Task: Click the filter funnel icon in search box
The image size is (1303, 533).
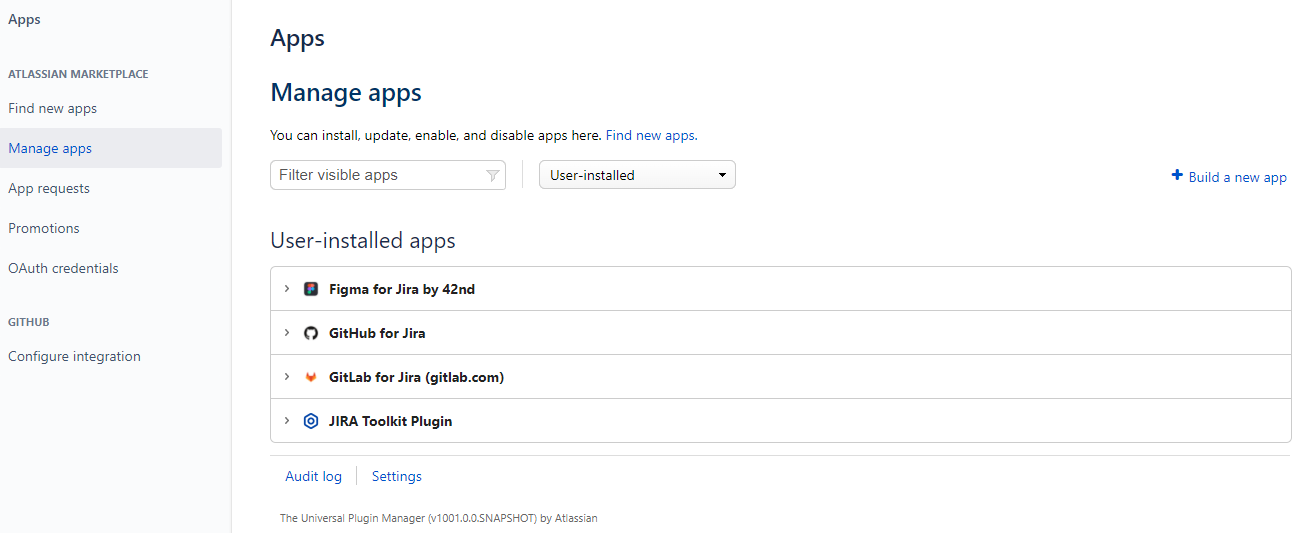Action: pos(492,175)
